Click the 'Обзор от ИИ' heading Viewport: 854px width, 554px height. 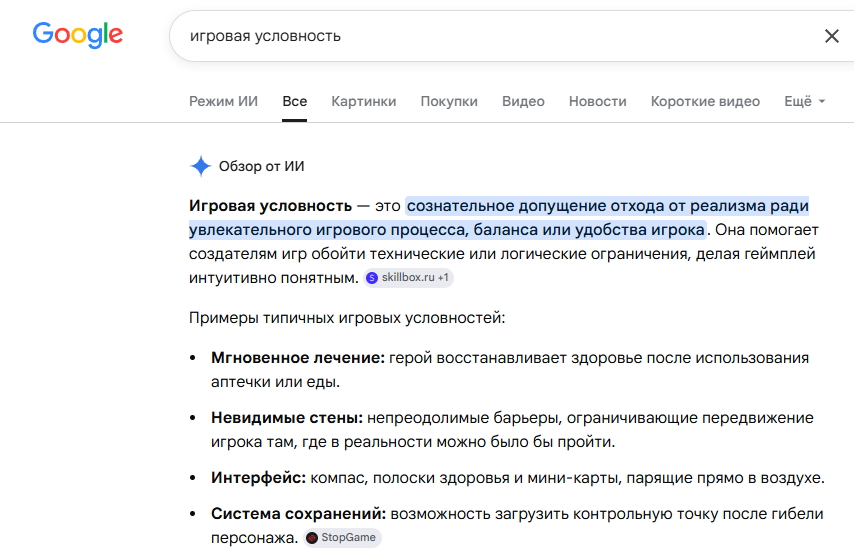click(261, 166)
